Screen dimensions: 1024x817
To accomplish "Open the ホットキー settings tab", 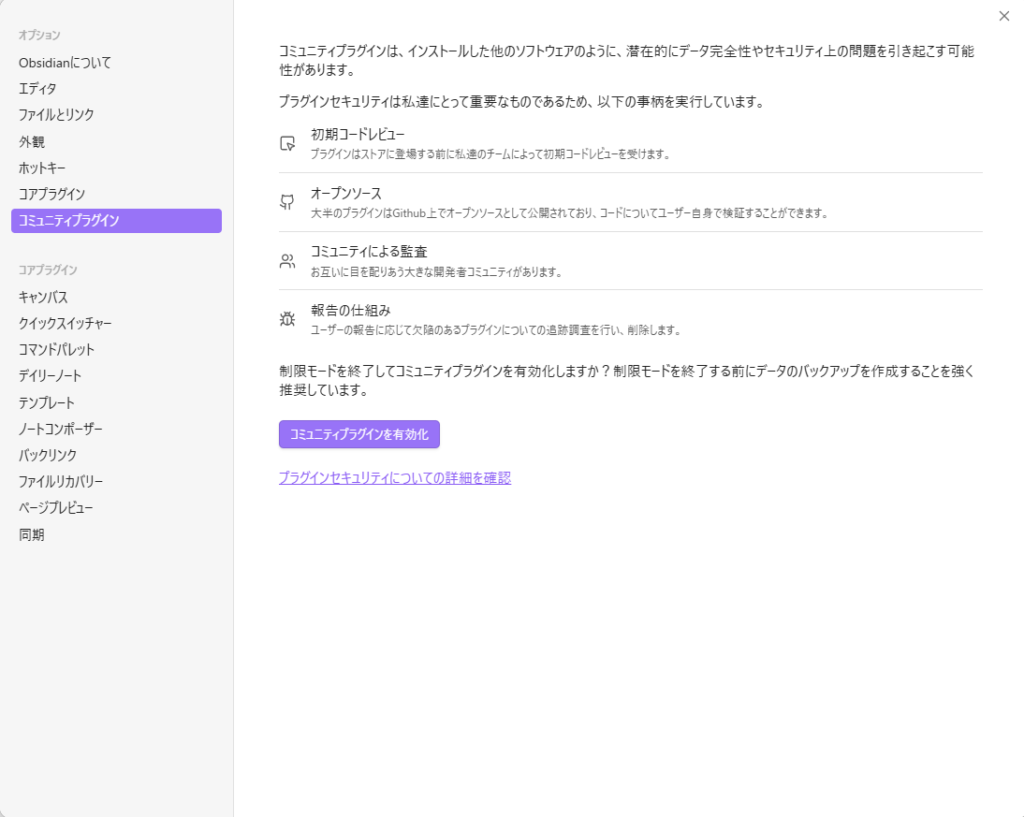I will [42, 168].
